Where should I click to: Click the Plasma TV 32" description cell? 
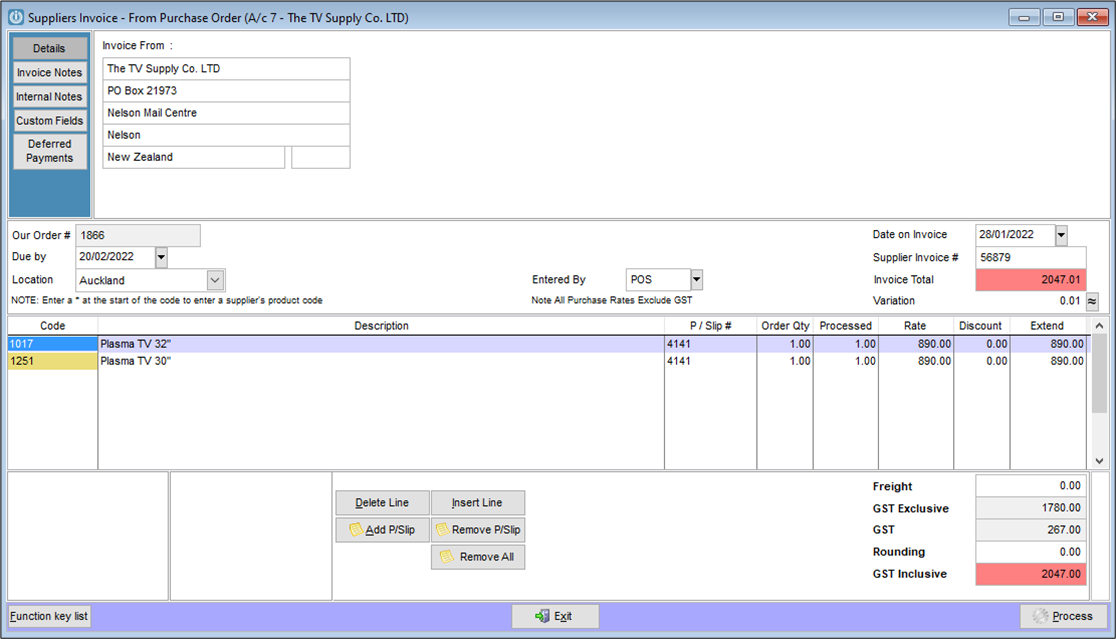(381, 344)
